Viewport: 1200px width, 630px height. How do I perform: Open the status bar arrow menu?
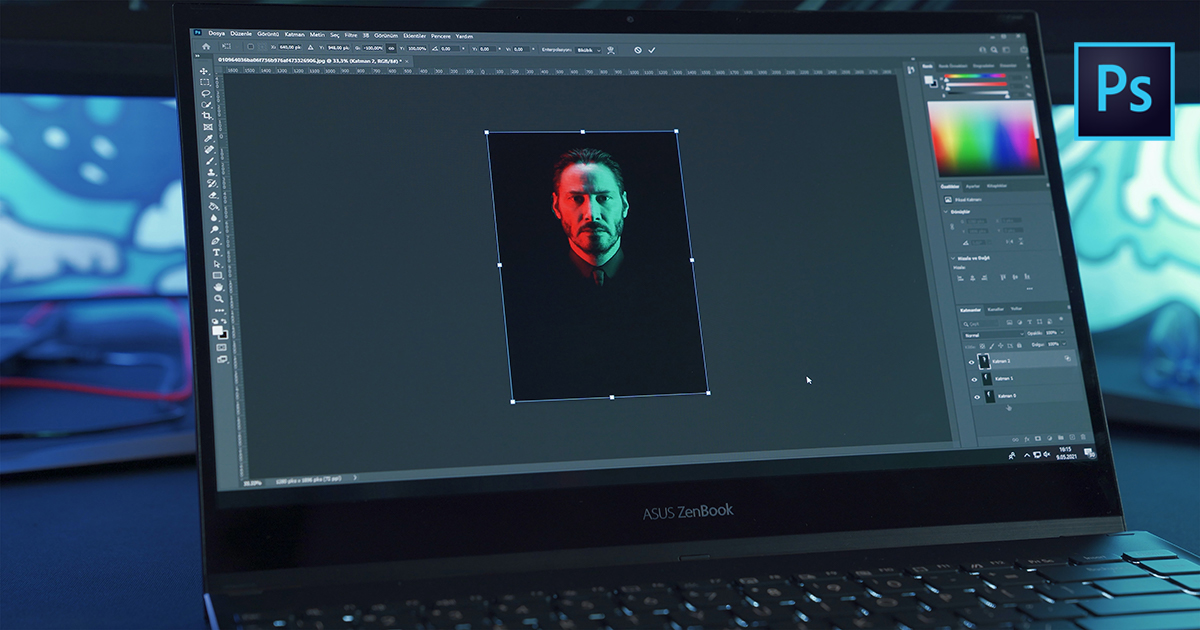[354, 478]
